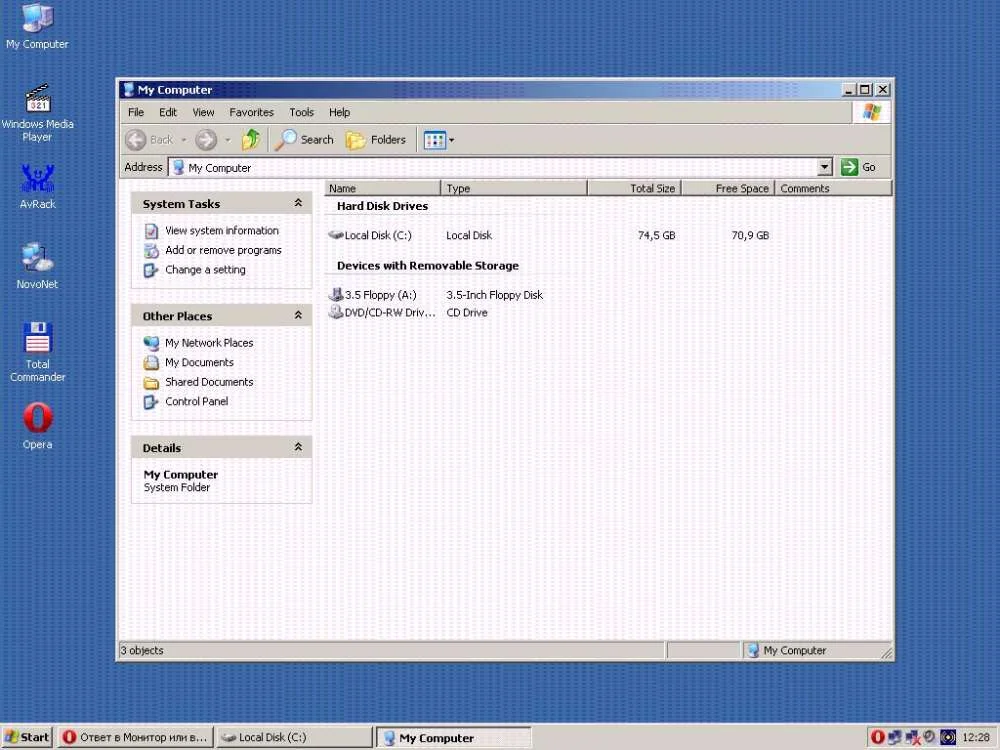1000x750 pixels.
Task: Click the 3.5-Inch Floppy Disk type text
Action: point(494,295)
